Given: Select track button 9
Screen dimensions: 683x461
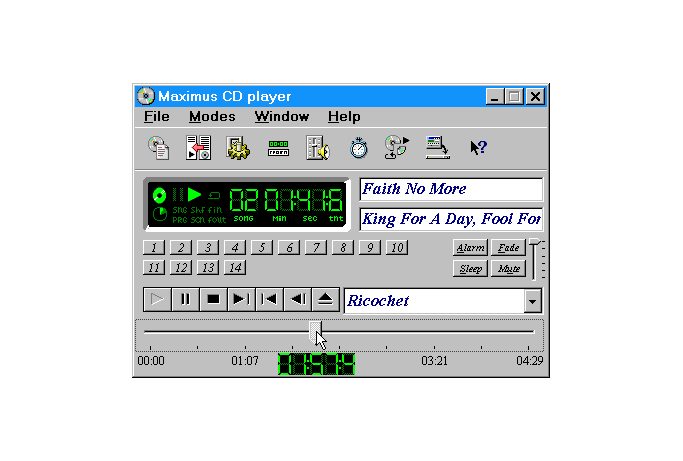Looking at the screenshot, I should click(370, 247).
